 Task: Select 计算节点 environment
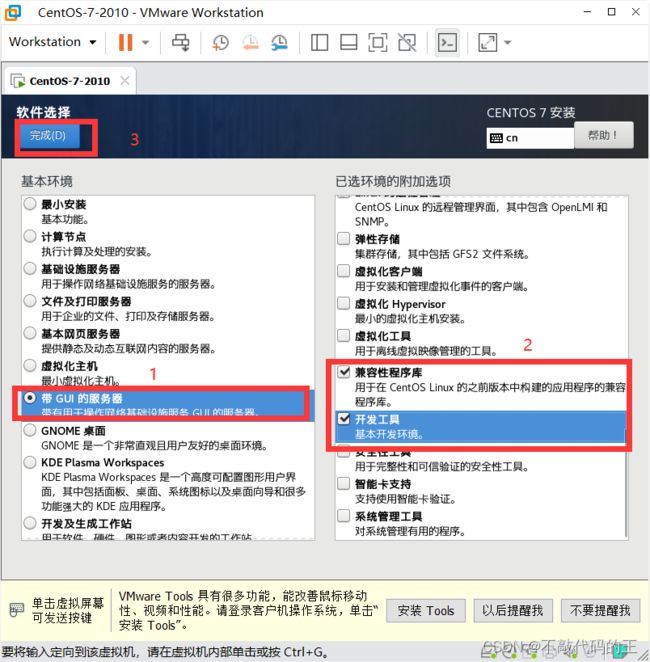click(30, 236)
